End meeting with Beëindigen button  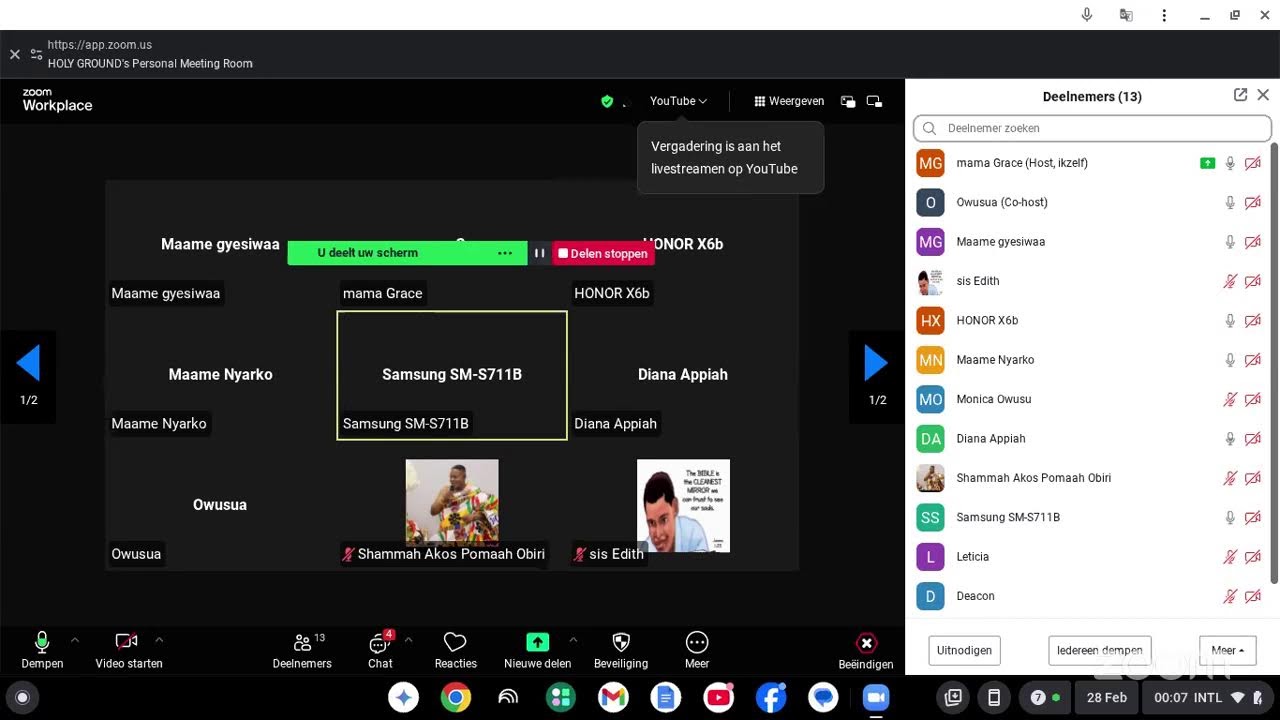coord(866,652)
